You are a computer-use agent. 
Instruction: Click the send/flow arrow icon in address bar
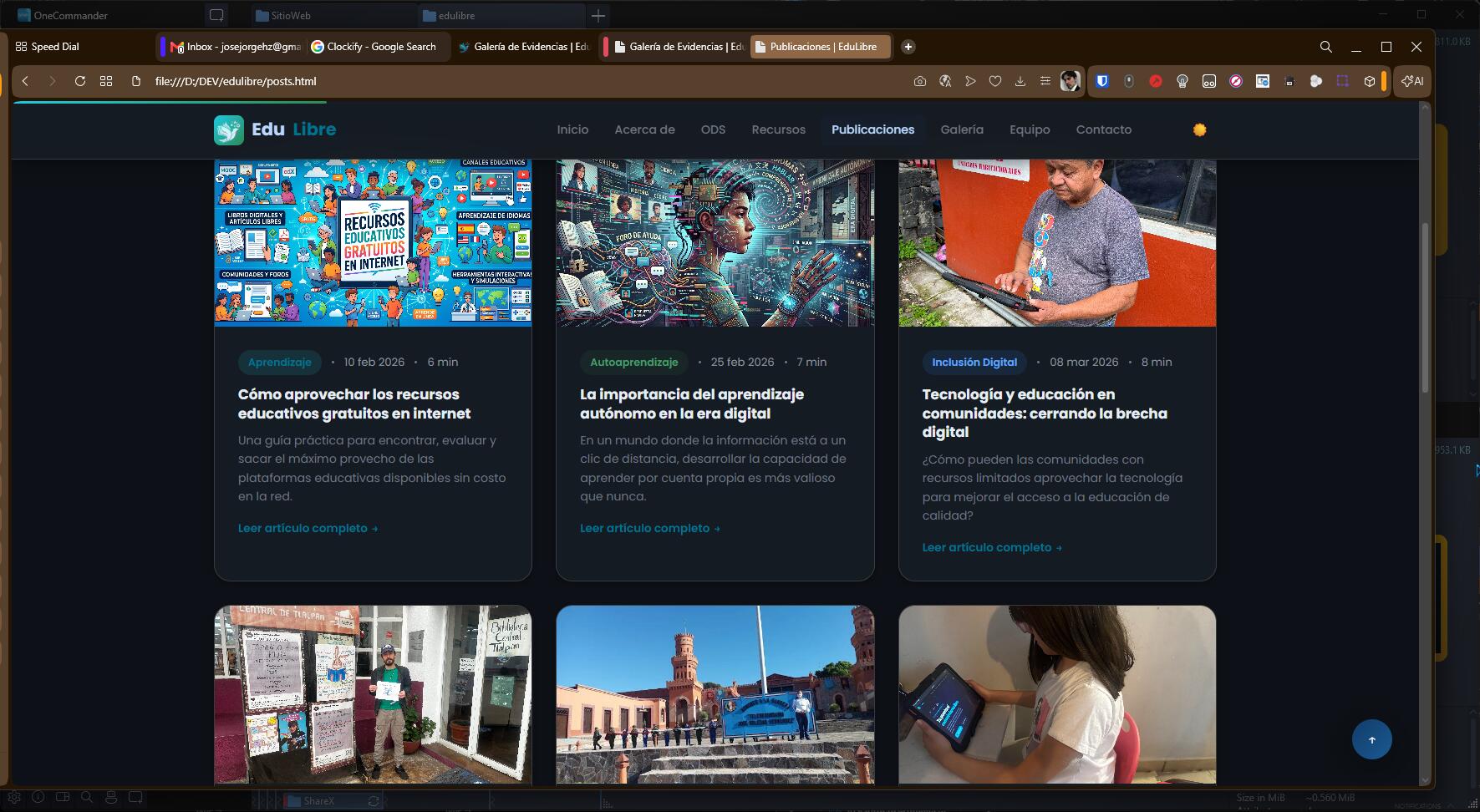(x=970, y=81)
